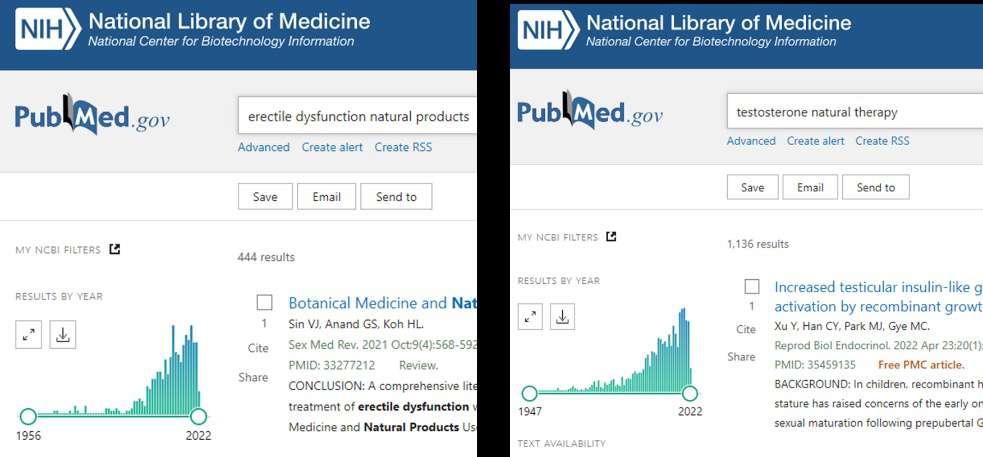983x457 pixels.
Task: Expand the results-by-year chart above the 1947 timeline
Action: 531,317
